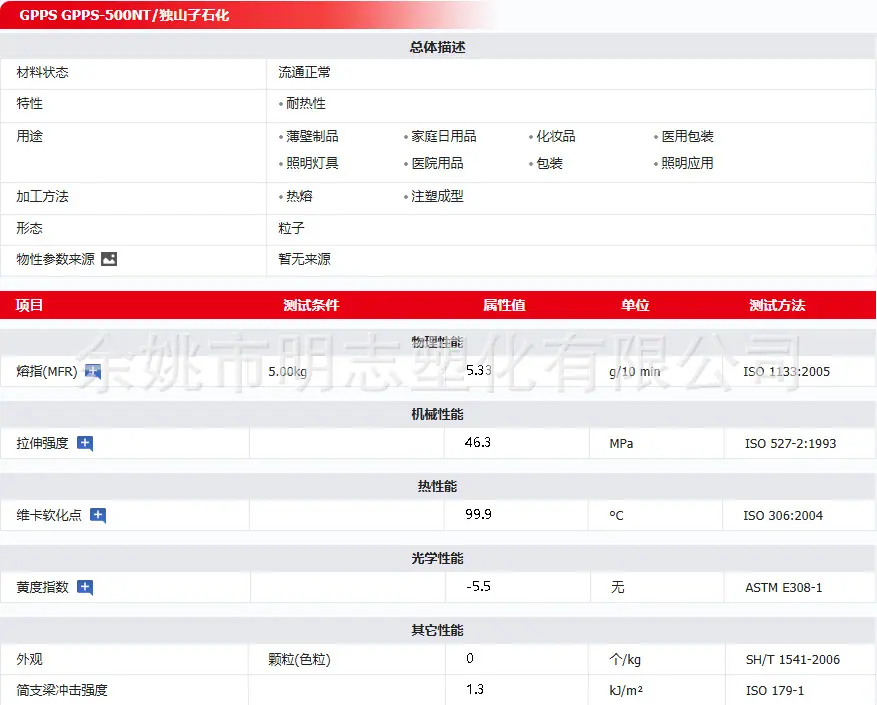The height and width of the screenshot is (705, 877).
Task: Select the g/10 min unit cell
Action: click(x=635, y=372)
